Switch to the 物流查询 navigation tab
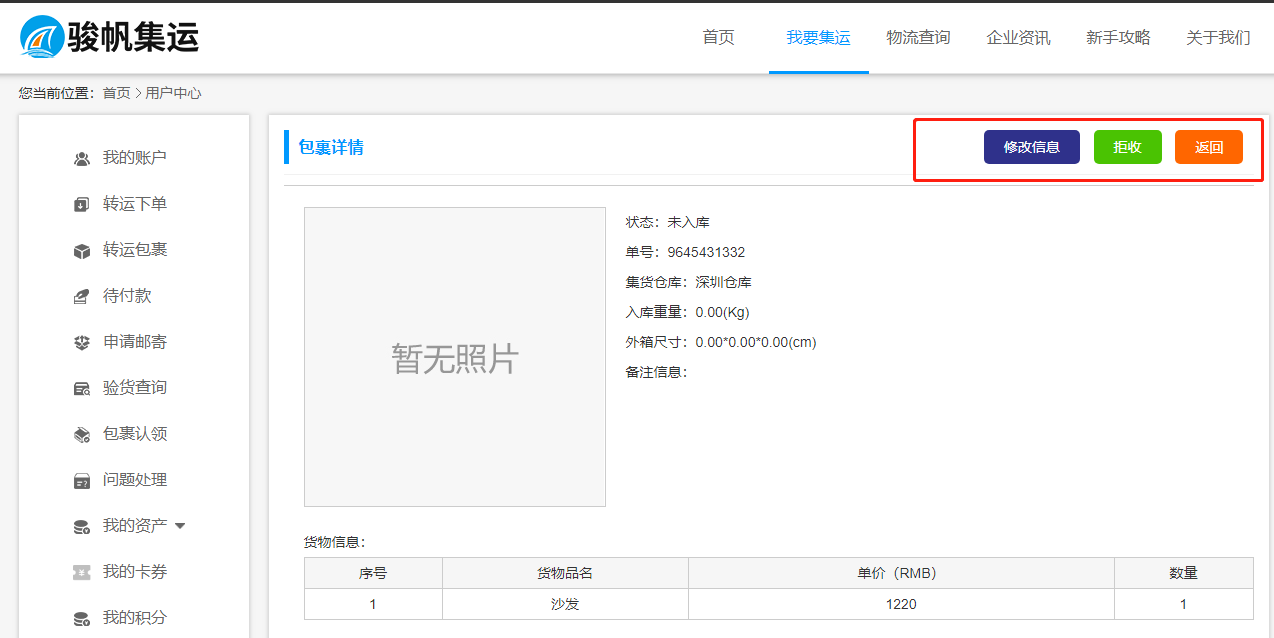 tap(918, 38)
